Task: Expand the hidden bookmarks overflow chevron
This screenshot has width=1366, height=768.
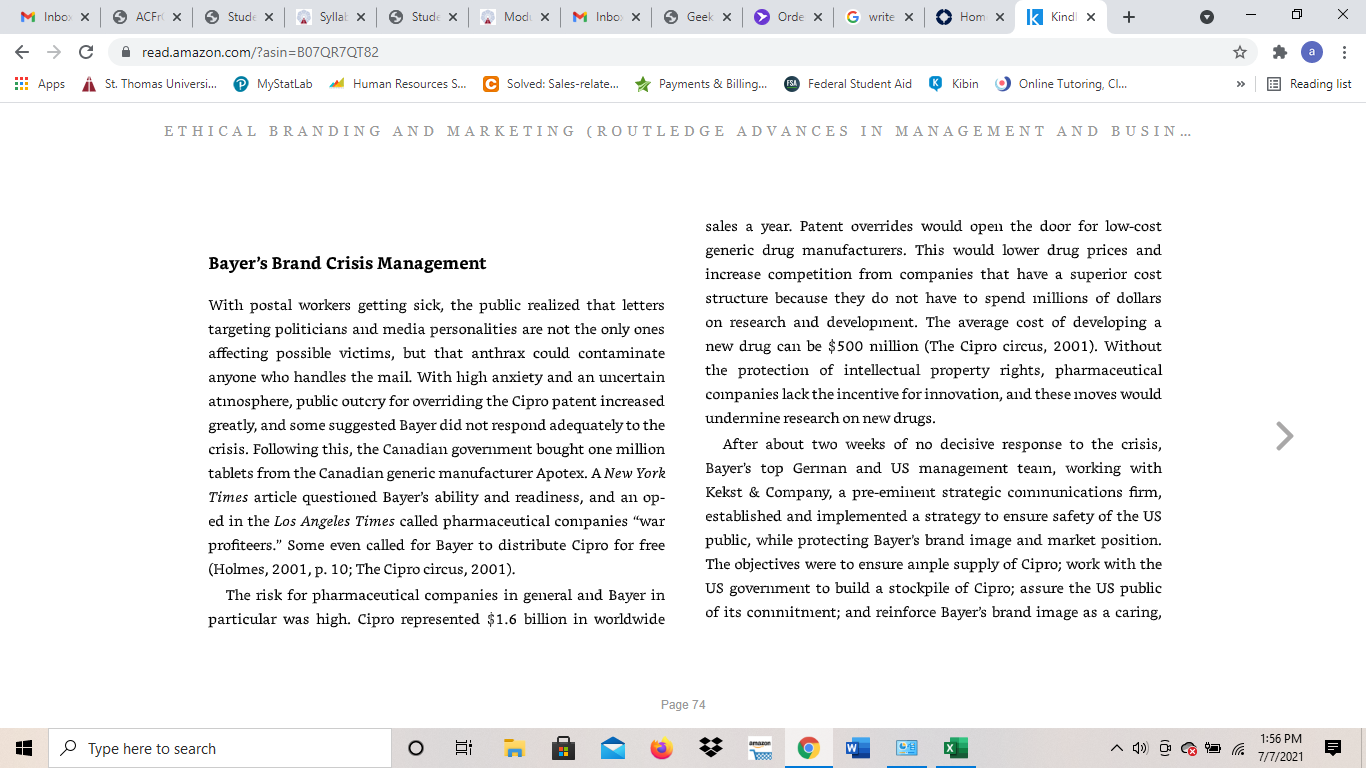Action: coord(1241,84)
